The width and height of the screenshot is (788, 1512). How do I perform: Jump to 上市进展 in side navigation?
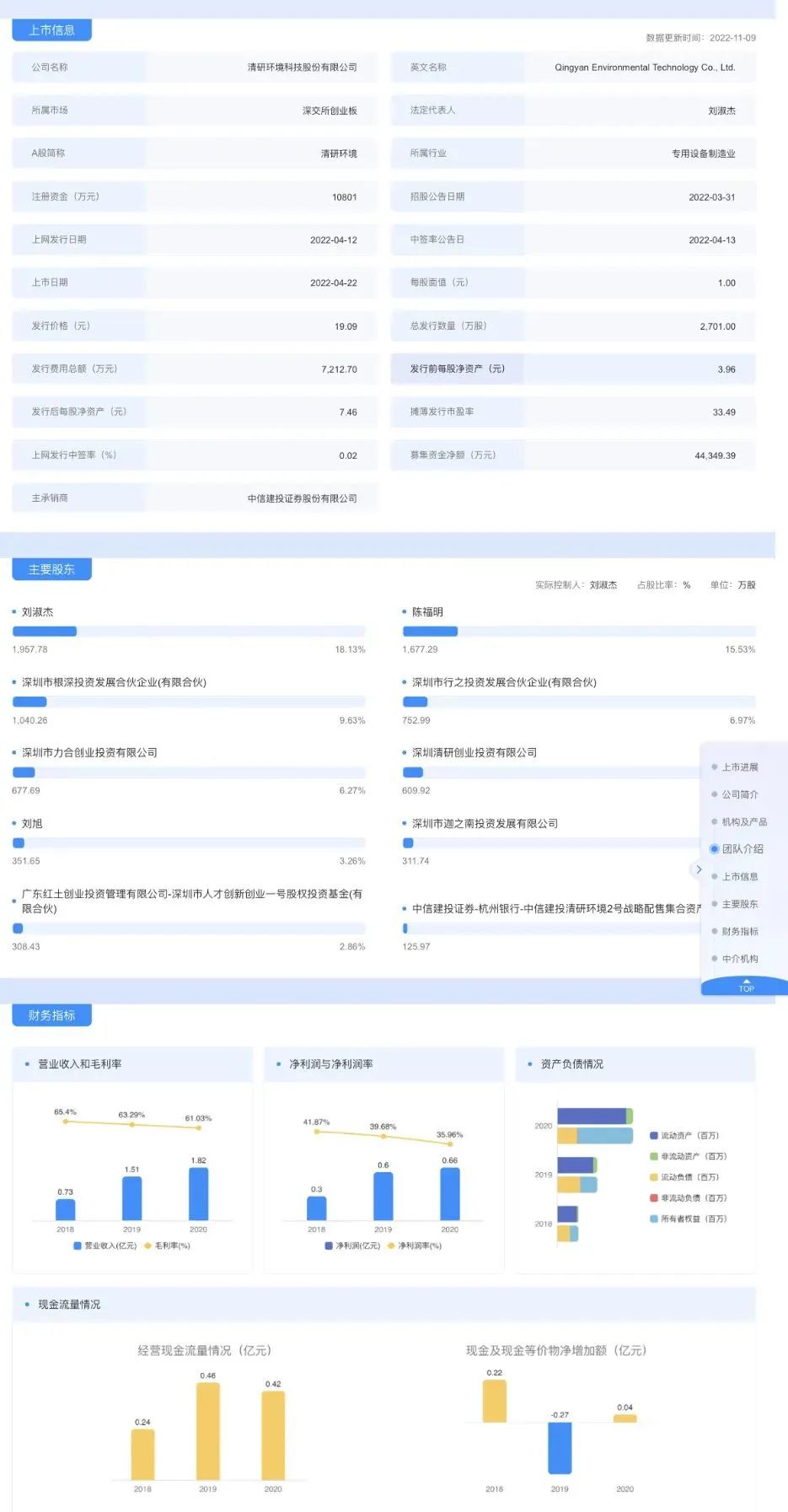pyautogui.click(x=739, y=767)
